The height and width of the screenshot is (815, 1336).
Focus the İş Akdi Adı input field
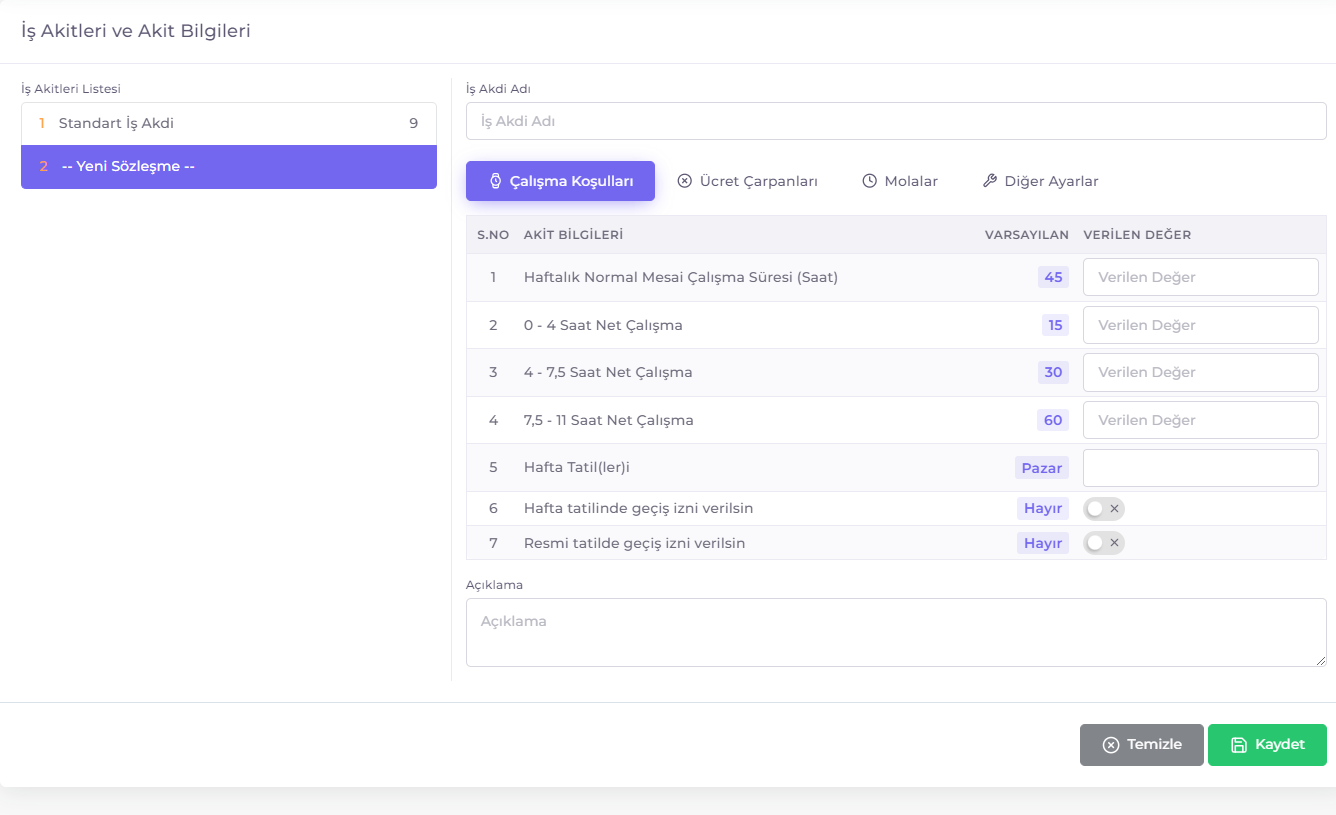[896, 121]
